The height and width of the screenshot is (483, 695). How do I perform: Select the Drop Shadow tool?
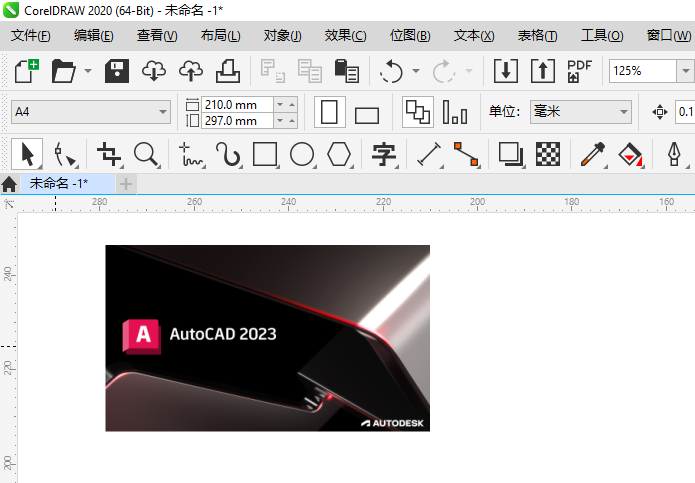point(511,154)
